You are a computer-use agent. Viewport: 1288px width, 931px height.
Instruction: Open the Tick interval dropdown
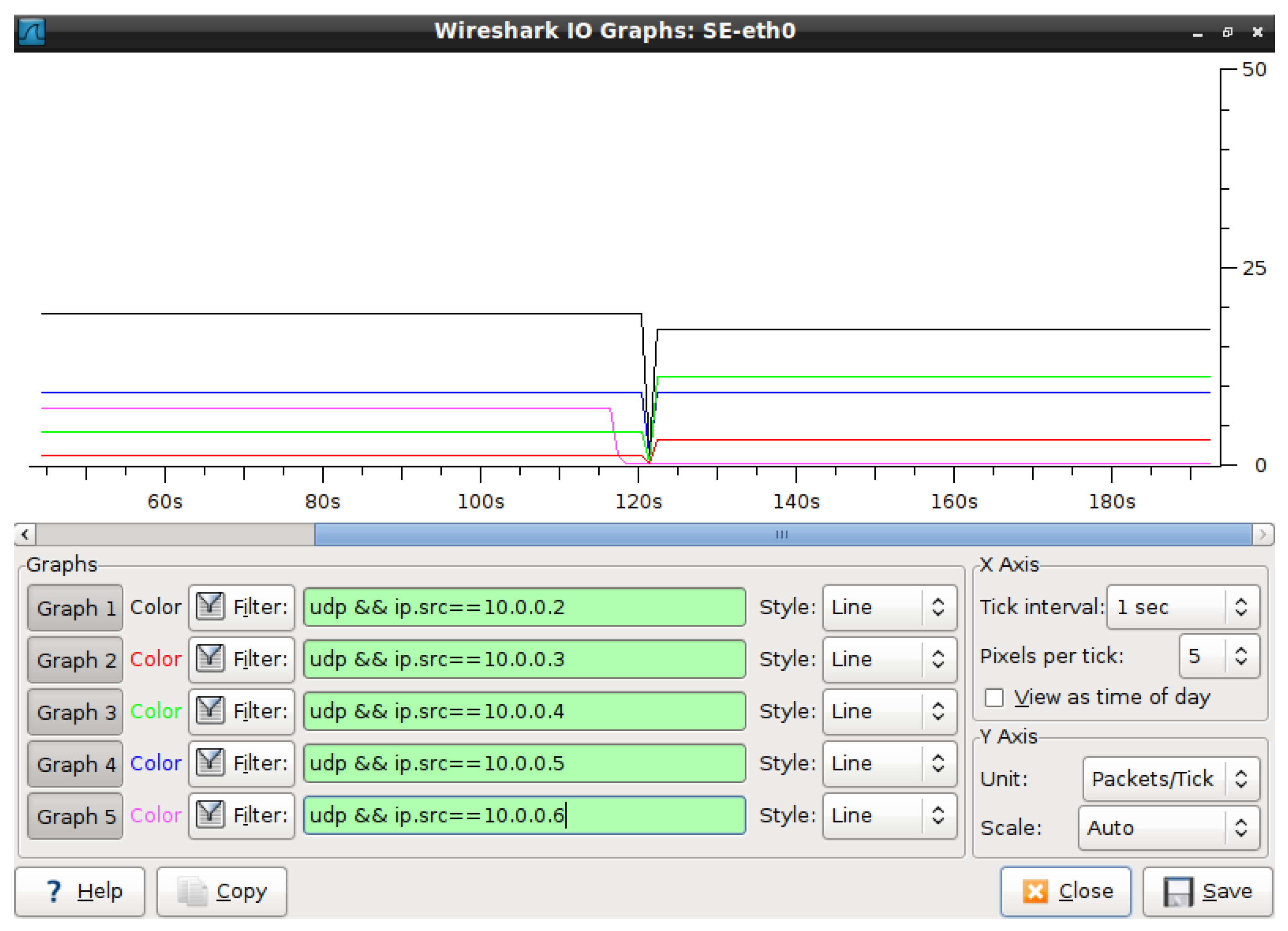click(x=1182, y=607)
